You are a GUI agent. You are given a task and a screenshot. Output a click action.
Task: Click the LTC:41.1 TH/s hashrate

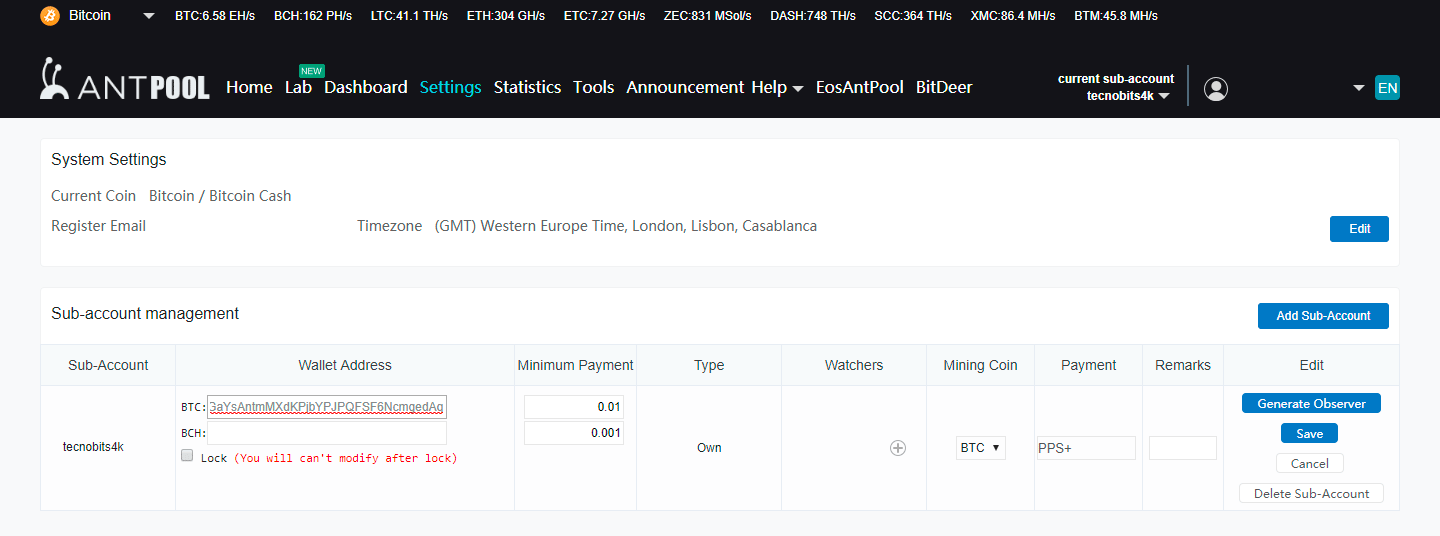tap(409, 16)
